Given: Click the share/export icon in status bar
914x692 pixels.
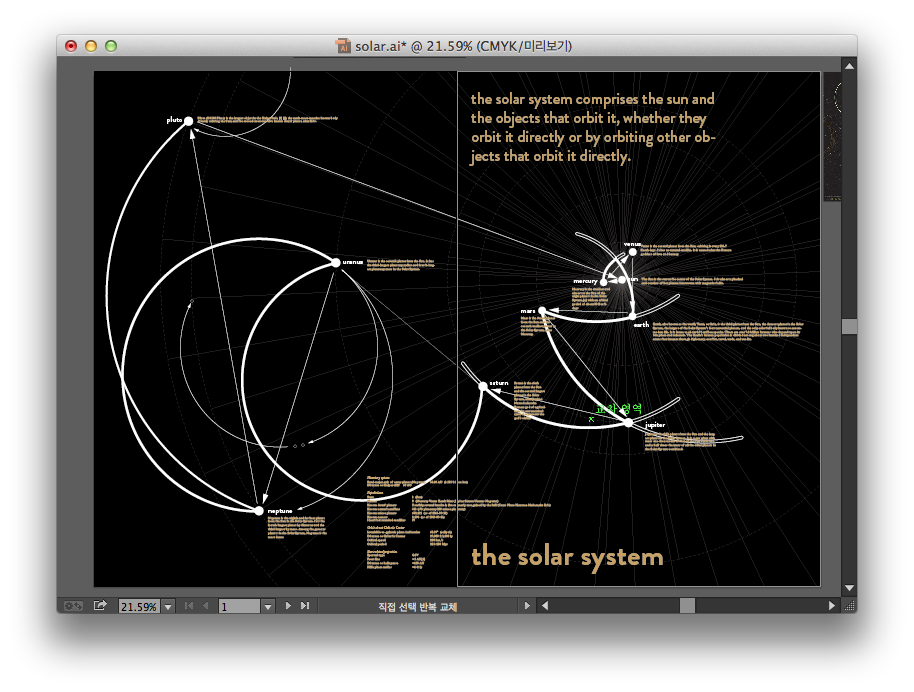Looking at the screenshot, I should [101, 606].
